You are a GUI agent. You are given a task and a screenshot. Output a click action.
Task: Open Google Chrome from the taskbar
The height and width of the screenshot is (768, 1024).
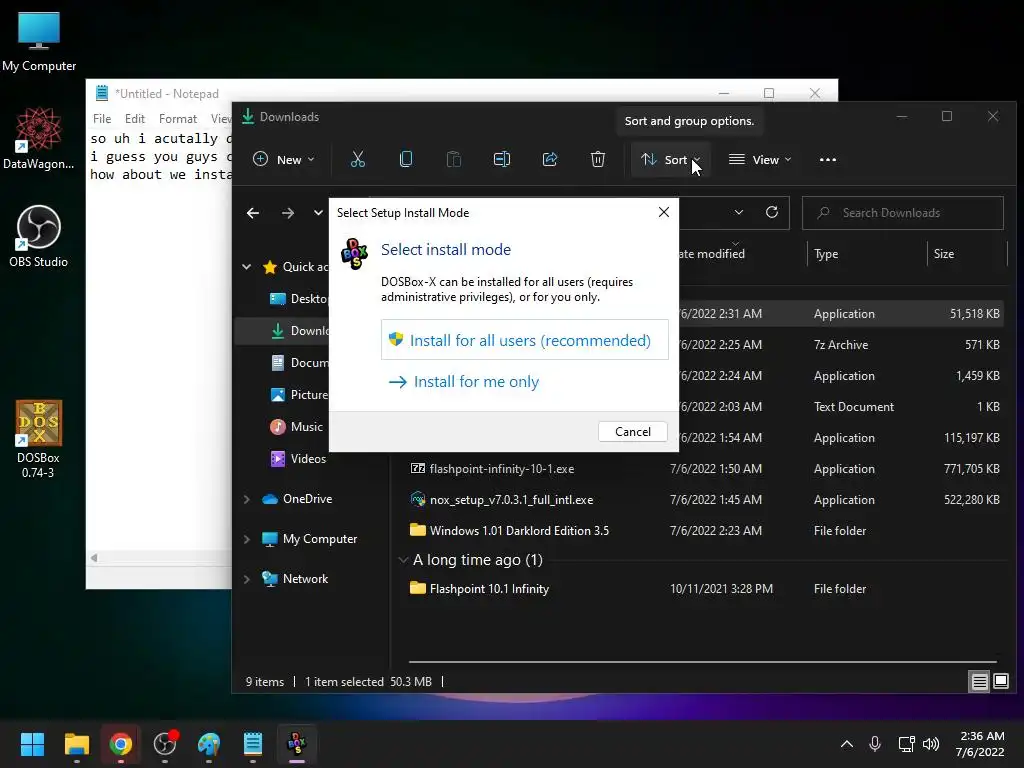pyautogui.click(x=120, y=744)
